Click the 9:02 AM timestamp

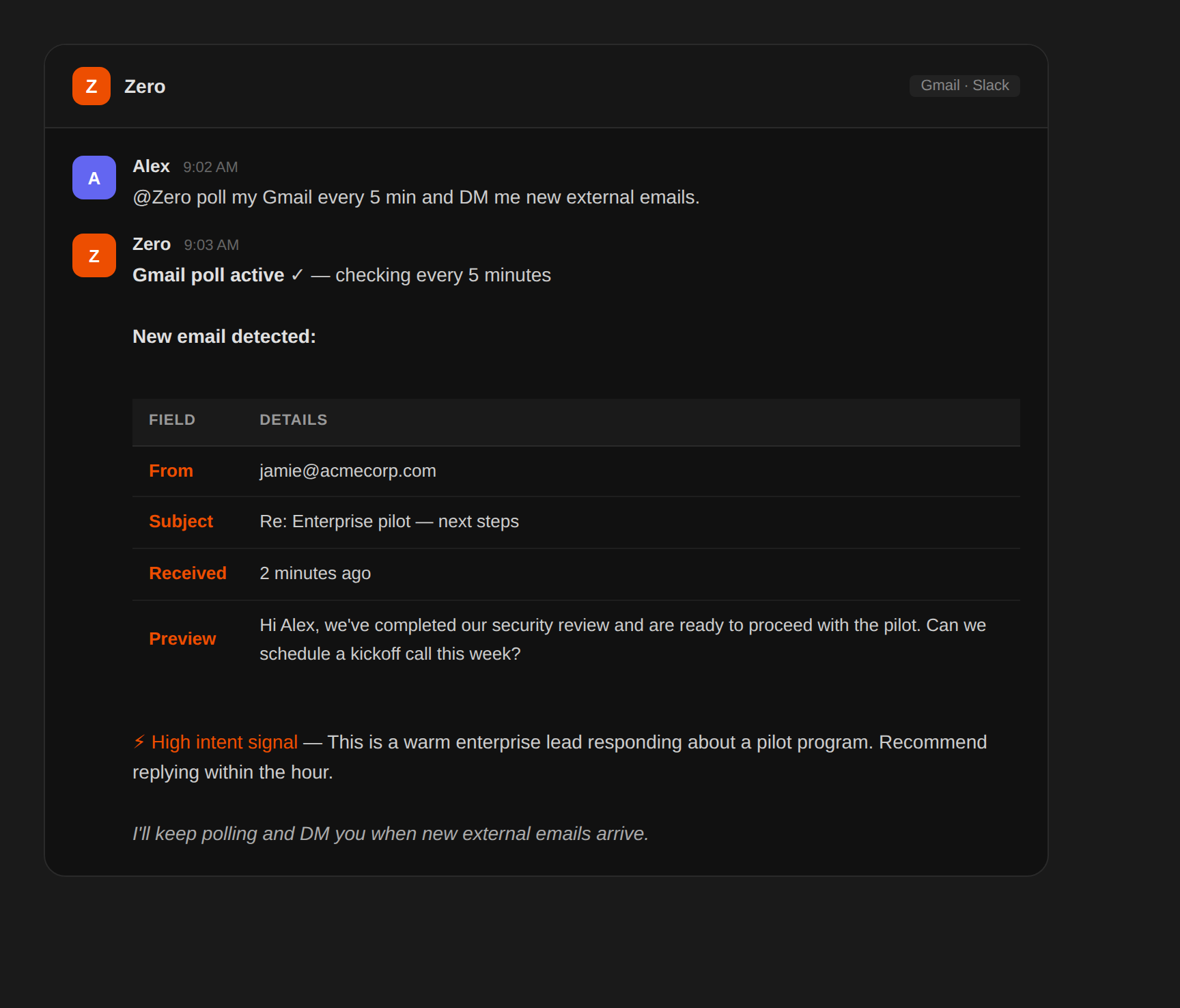(x=210, y=167)
